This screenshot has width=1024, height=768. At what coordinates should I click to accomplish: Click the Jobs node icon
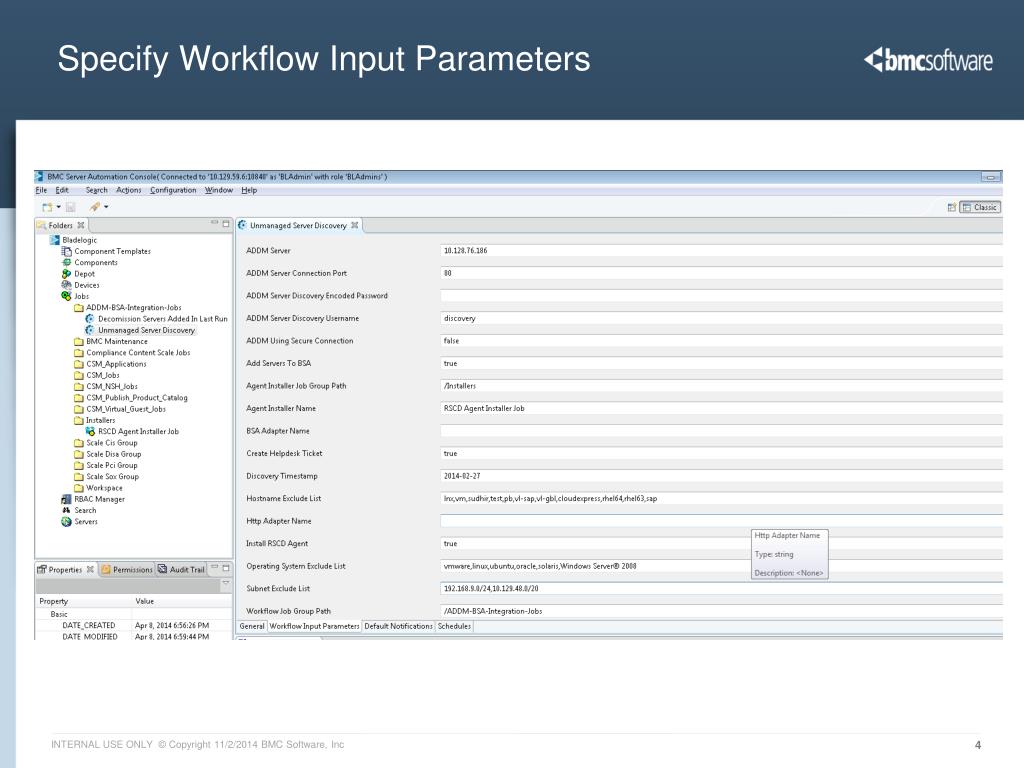67,296
